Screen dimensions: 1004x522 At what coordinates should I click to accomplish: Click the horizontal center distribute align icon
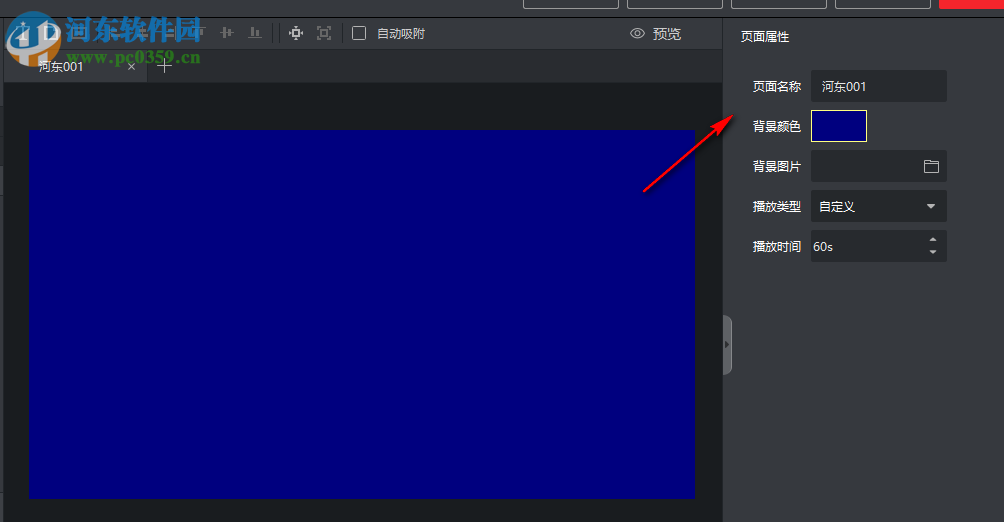click(227, 33)
